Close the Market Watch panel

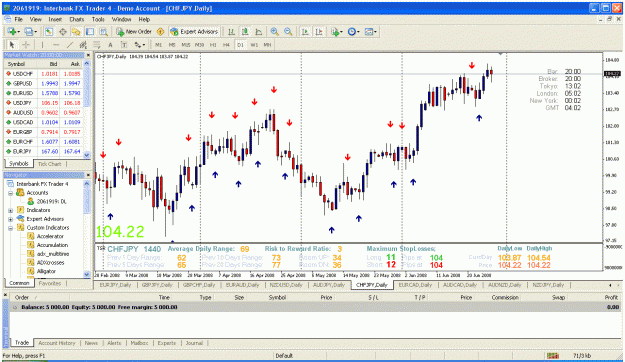tap(88, 55)
